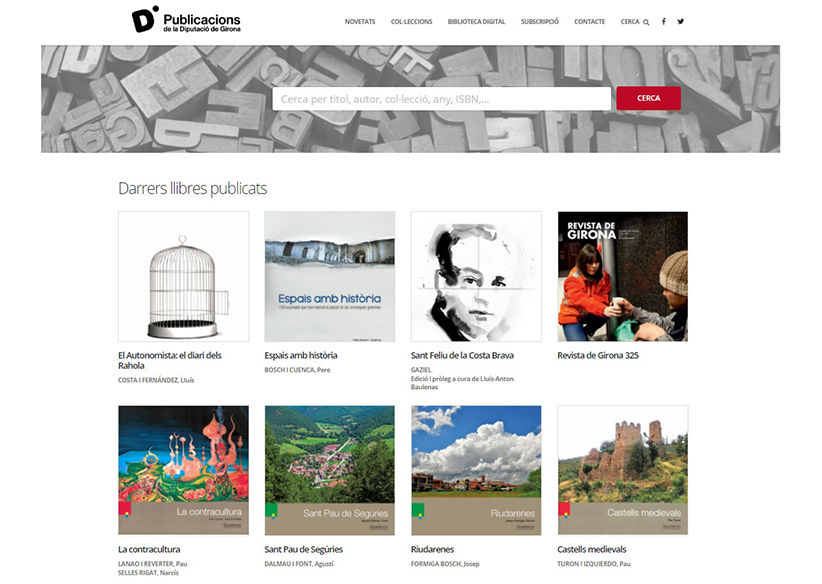This screenshot has width=822, height=584.
Task: Open the Facebook icon in header
Action: point(664,21)
